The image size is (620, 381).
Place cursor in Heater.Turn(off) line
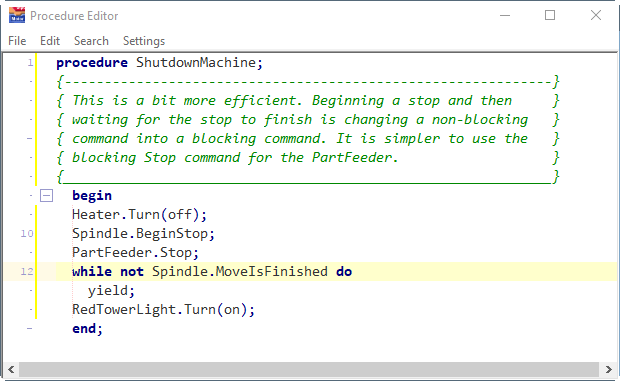[139, 215]
